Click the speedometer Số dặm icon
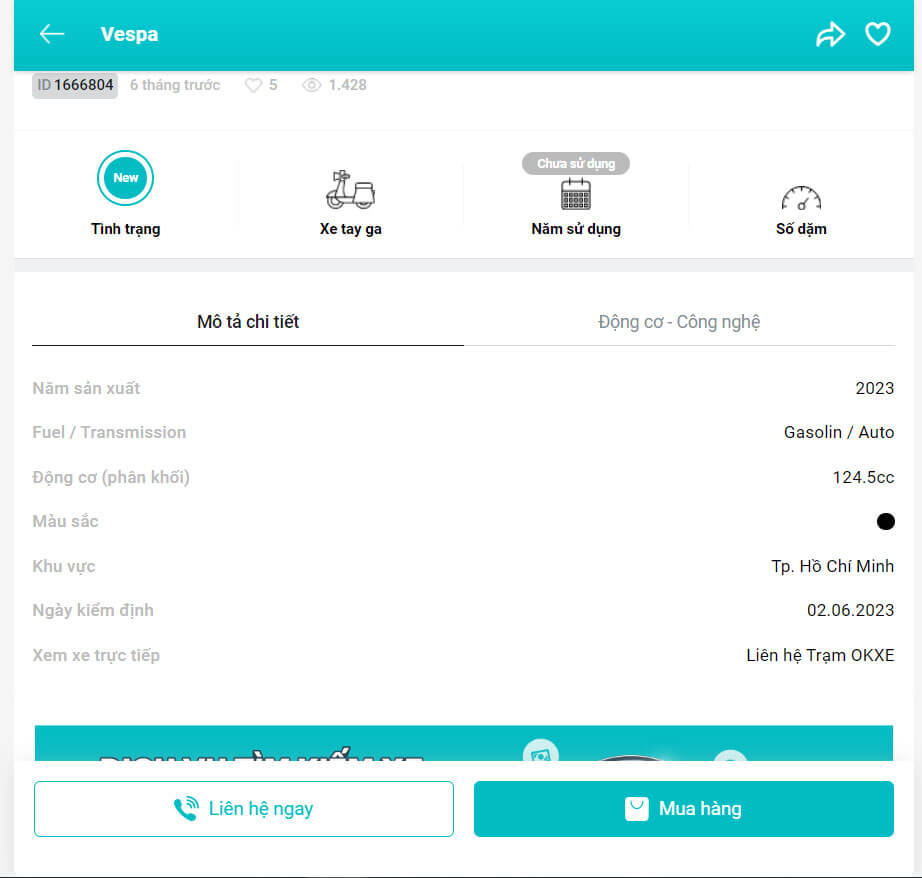922x878 pixels. tap(801, 198)
